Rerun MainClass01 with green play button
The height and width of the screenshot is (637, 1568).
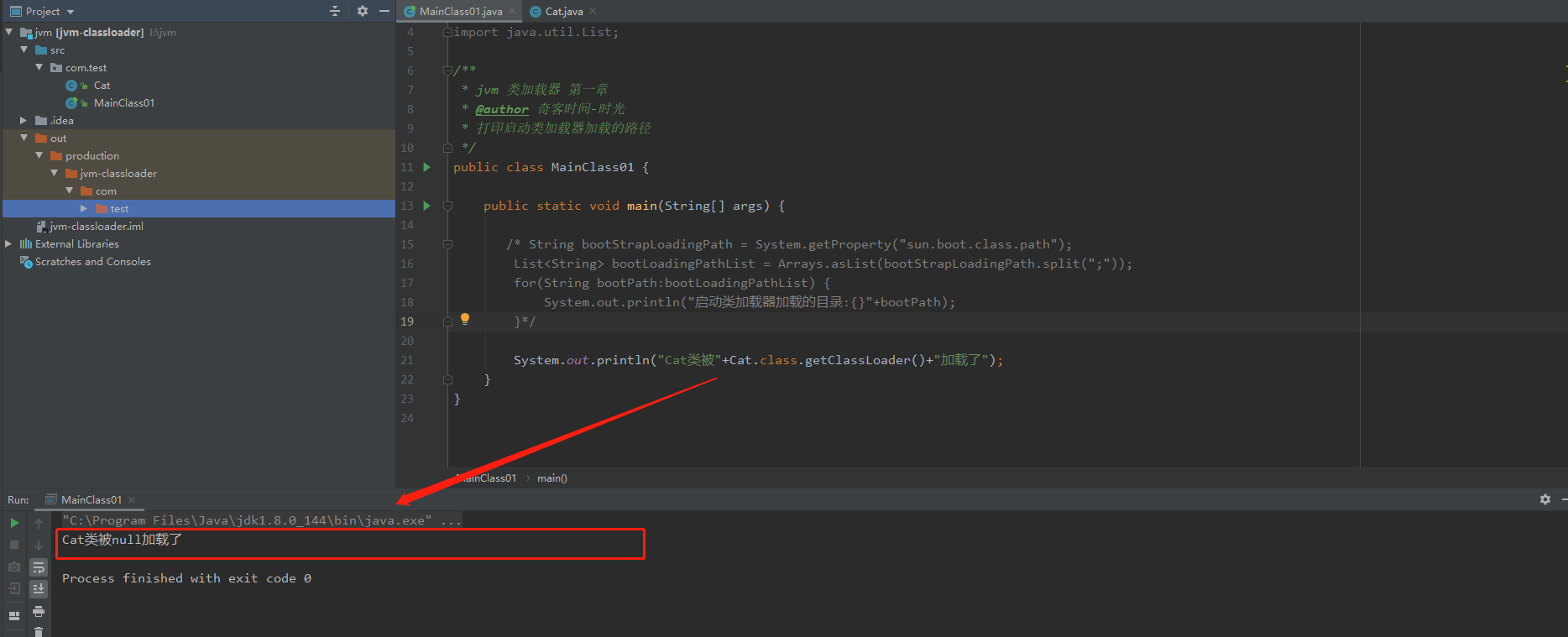click(14, 523)
